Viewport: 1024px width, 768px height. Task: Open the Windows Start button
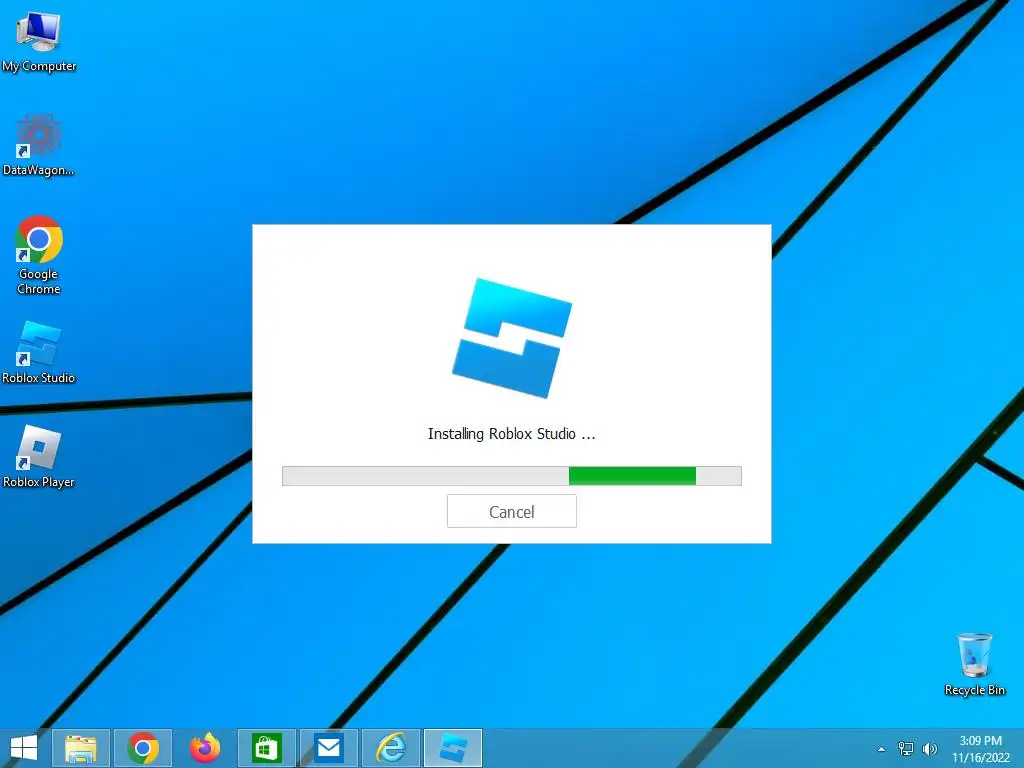coord(24,748)
